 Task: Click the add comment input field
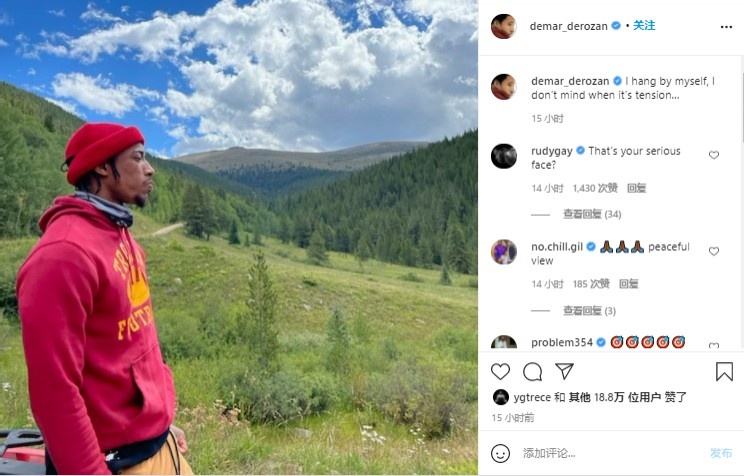pyautogui.click(x=612, y=453)
